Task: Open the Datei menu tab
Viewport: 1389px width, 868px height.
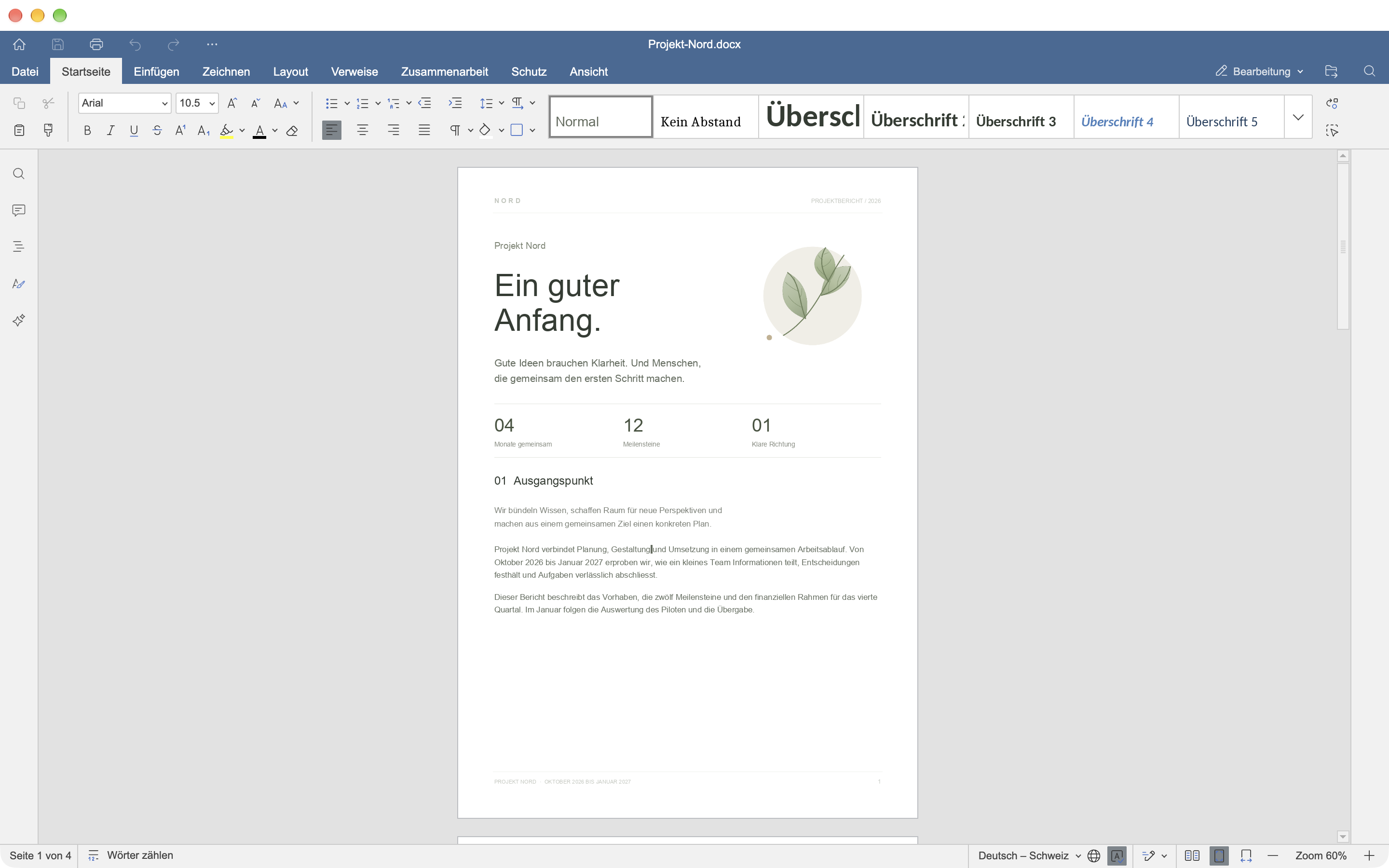Action: [25, 71]
